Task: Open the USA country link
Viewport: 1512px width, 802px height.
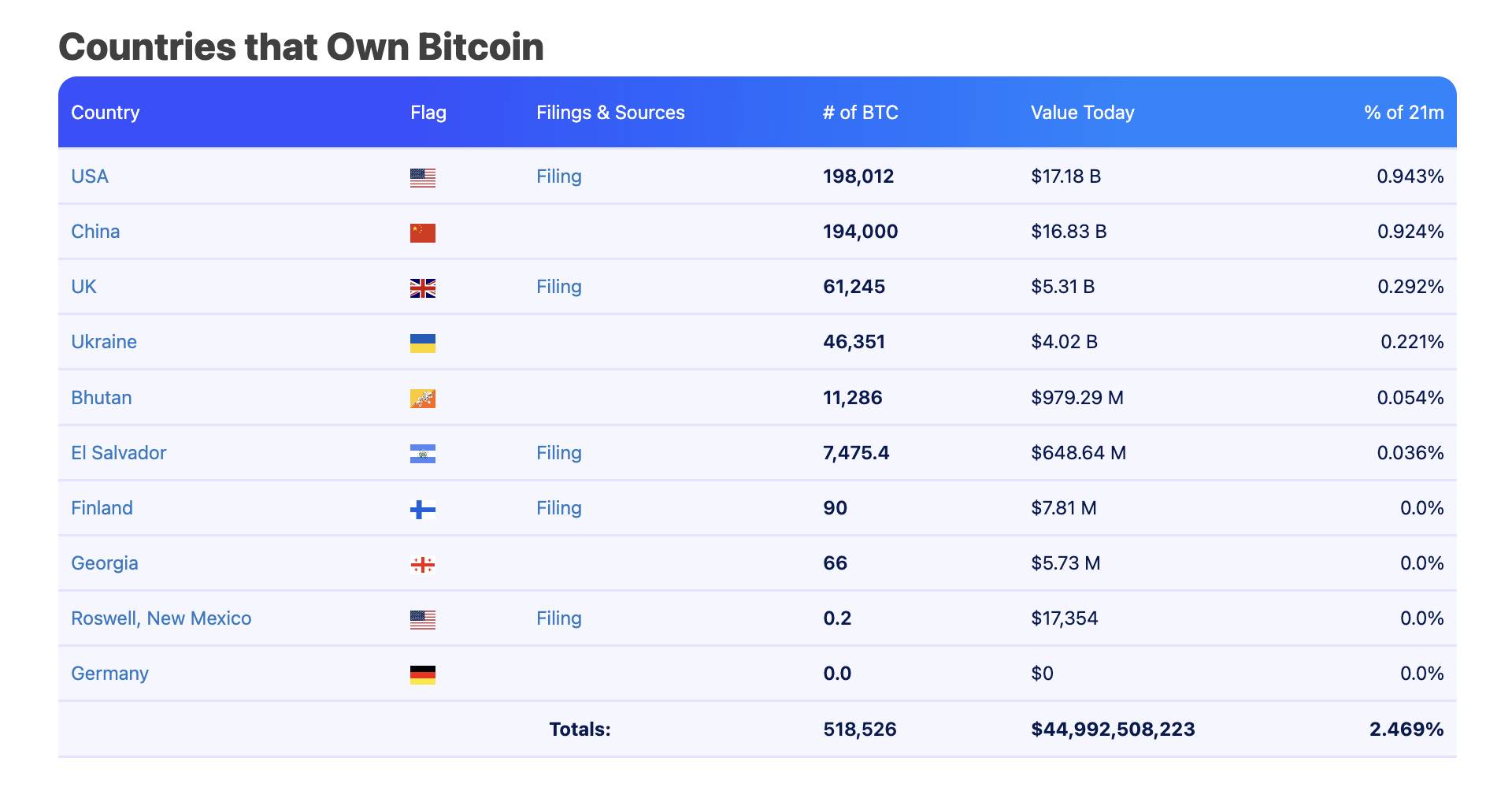Action: [90, 176]
